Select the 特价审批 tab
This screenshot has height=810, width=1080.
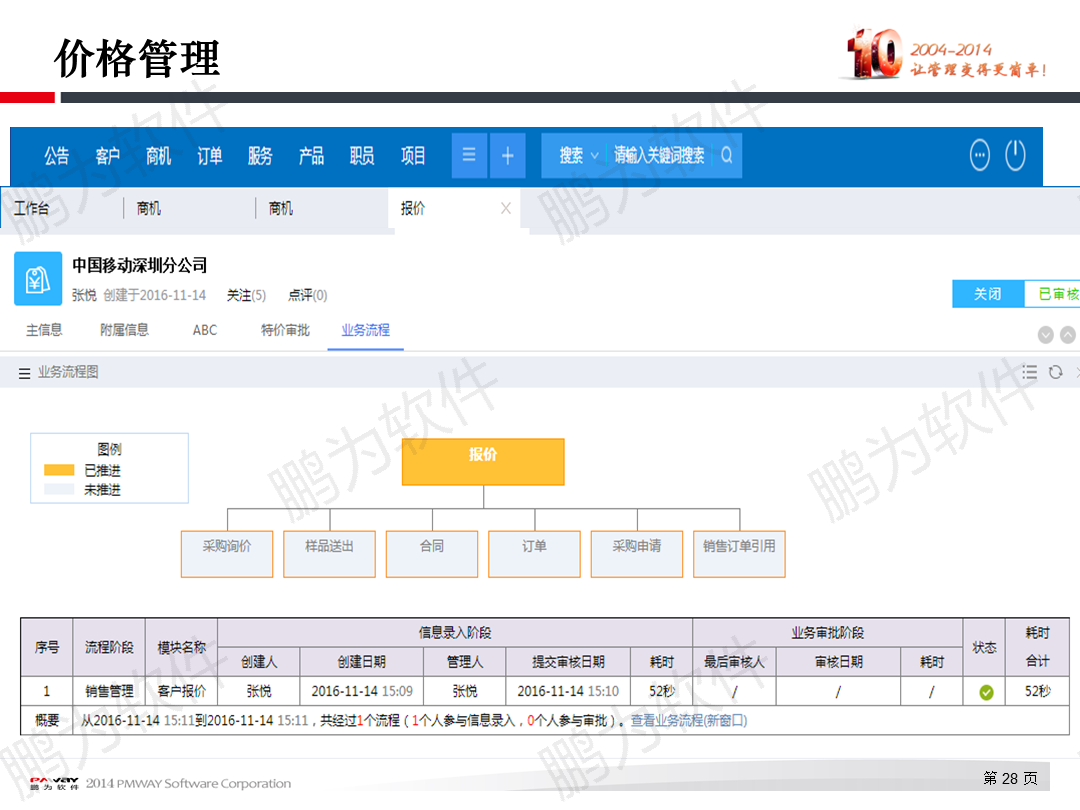coord(285,330)
